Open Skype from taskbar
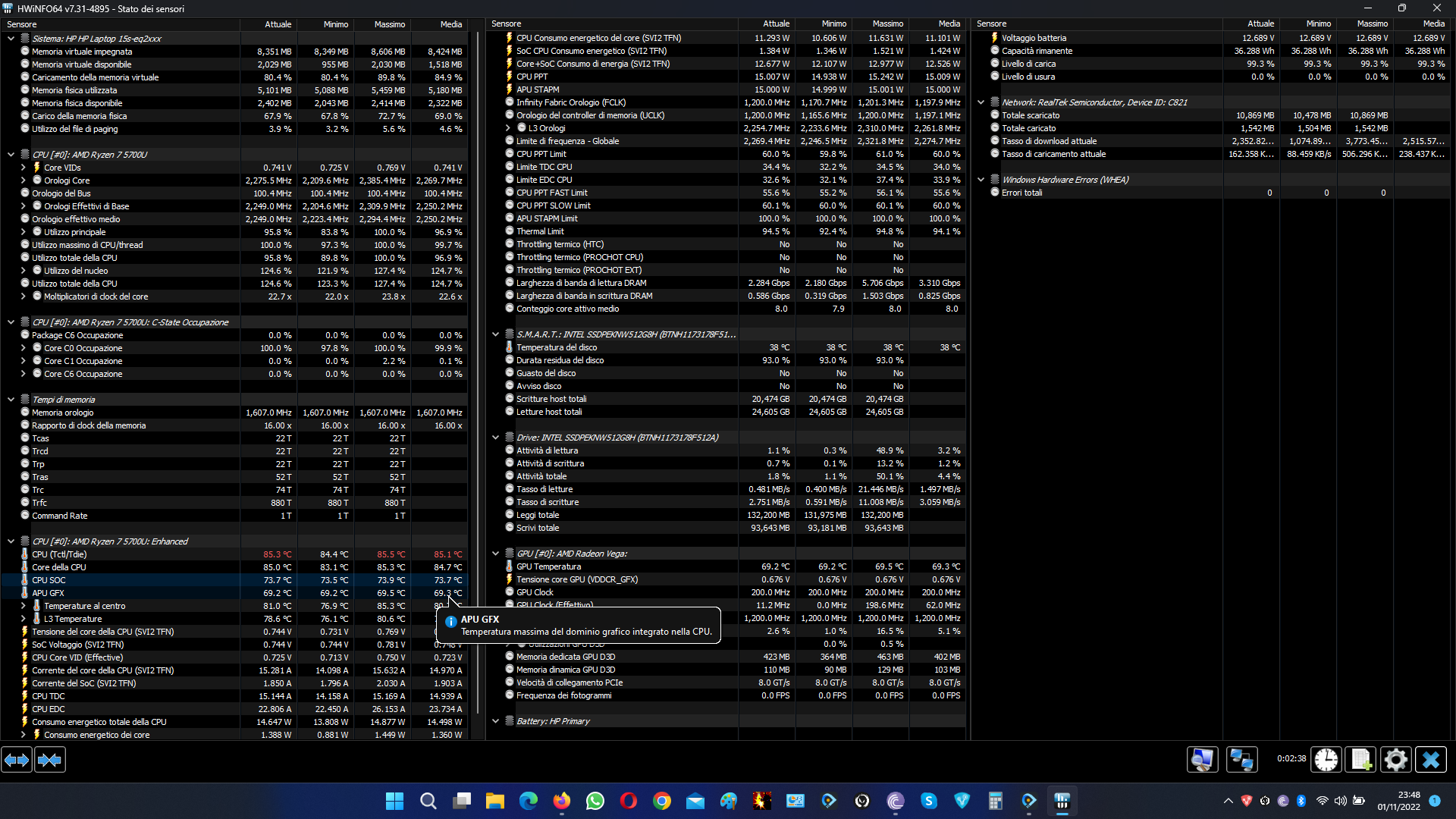Screen dimensions: 1456x819 [x=929, y=801]
